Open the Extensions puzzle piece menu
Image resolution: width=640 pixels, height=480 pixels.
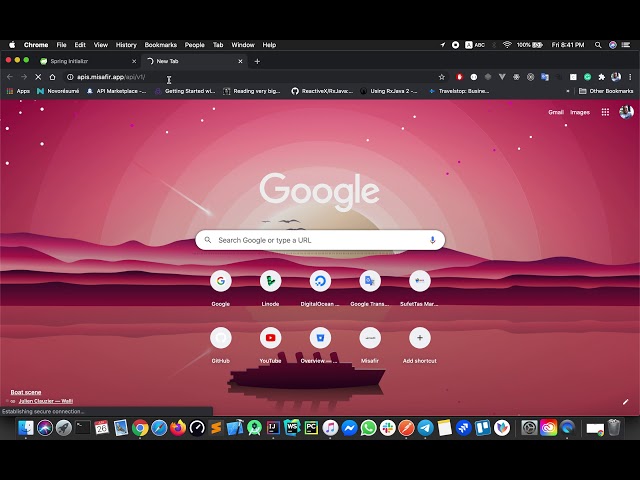pos(601,77)
